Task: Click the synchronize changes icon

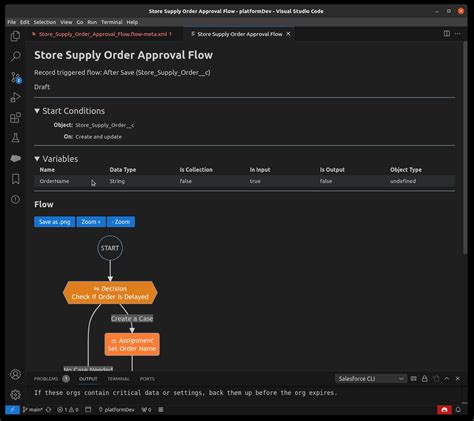Action: tap(48, 410)
